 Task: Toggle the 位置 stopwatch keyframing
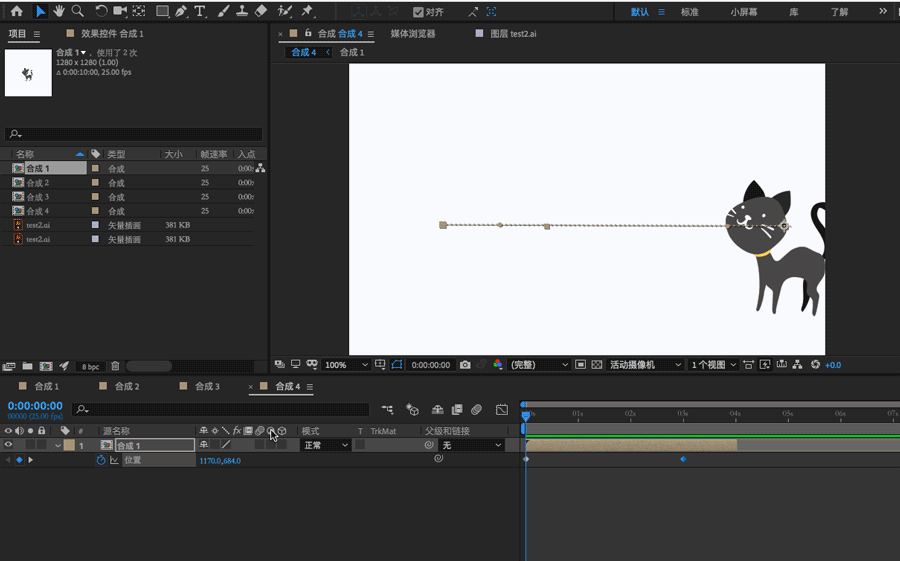pyautogui.click(x=100, y=460)
